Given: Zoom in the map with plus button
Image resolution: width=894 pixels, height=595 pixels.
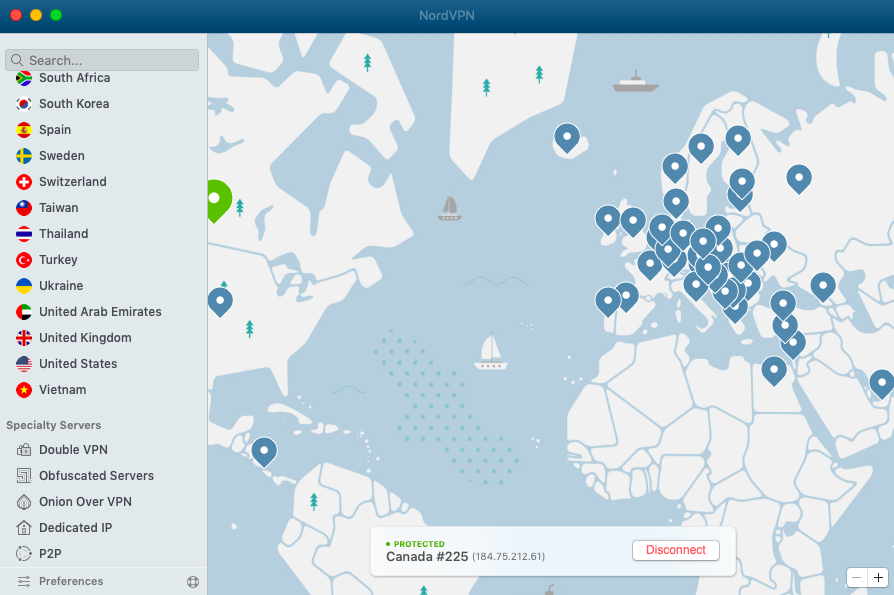Looking at the screenshot, I should point(878,577).
